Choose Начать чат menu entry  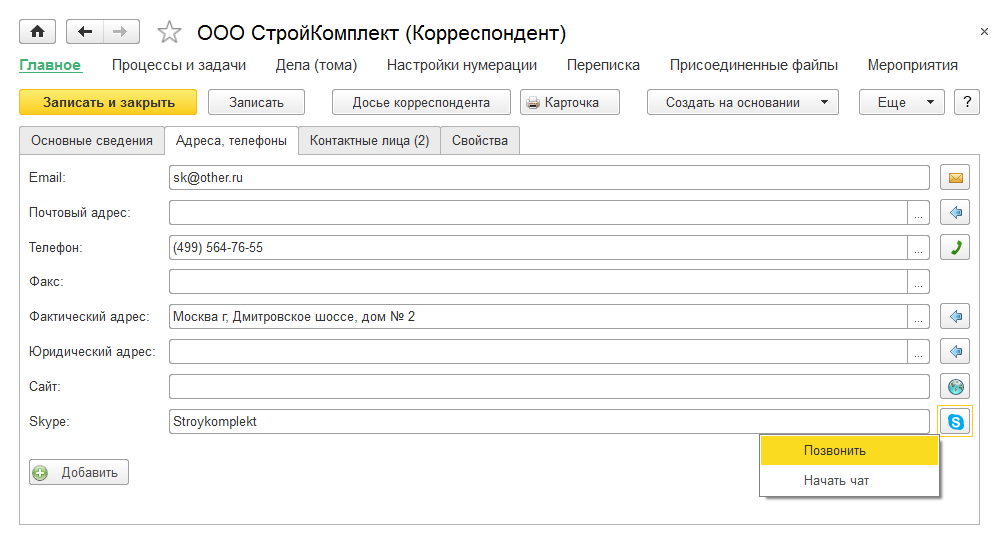(x=837, y=480)
